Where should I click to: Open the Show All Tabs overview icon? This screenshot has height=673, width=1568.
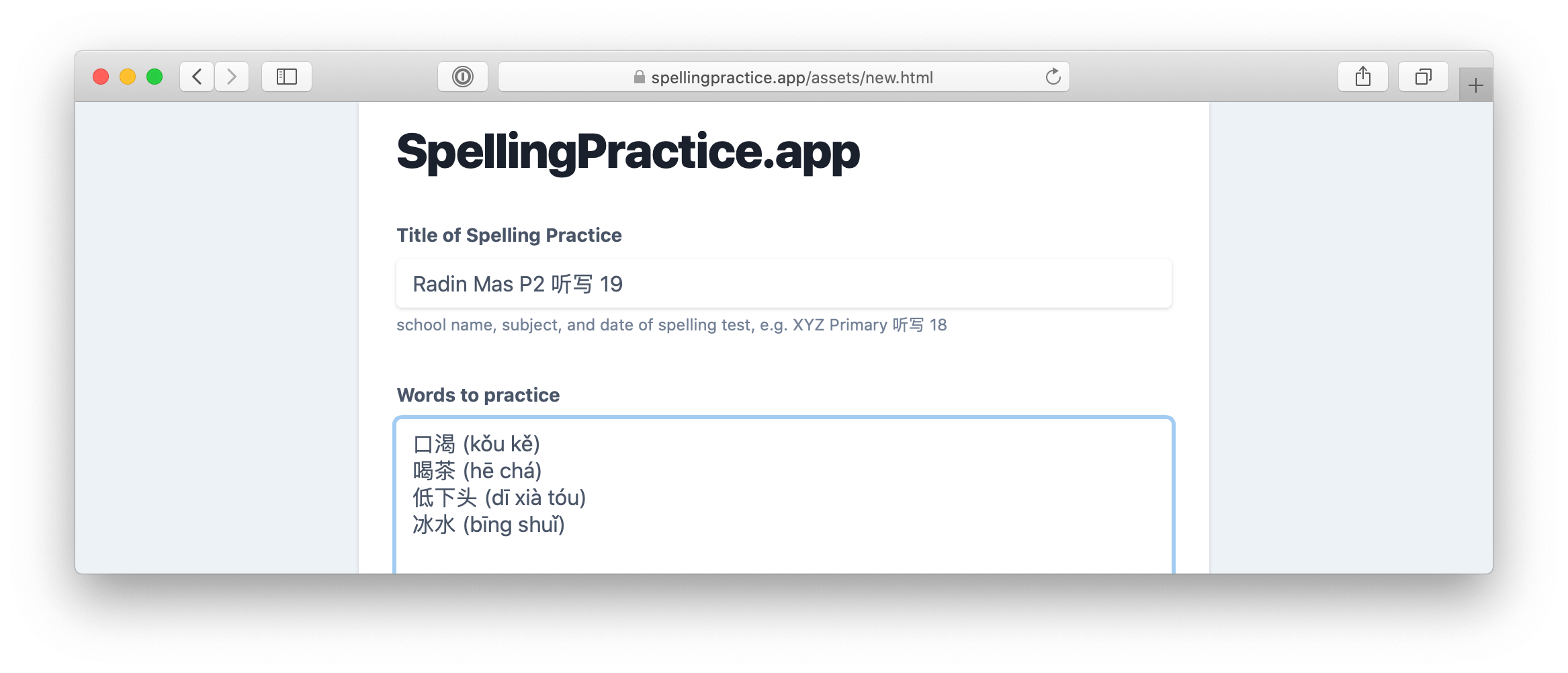pyautogui.click(x=1424, y=77)
